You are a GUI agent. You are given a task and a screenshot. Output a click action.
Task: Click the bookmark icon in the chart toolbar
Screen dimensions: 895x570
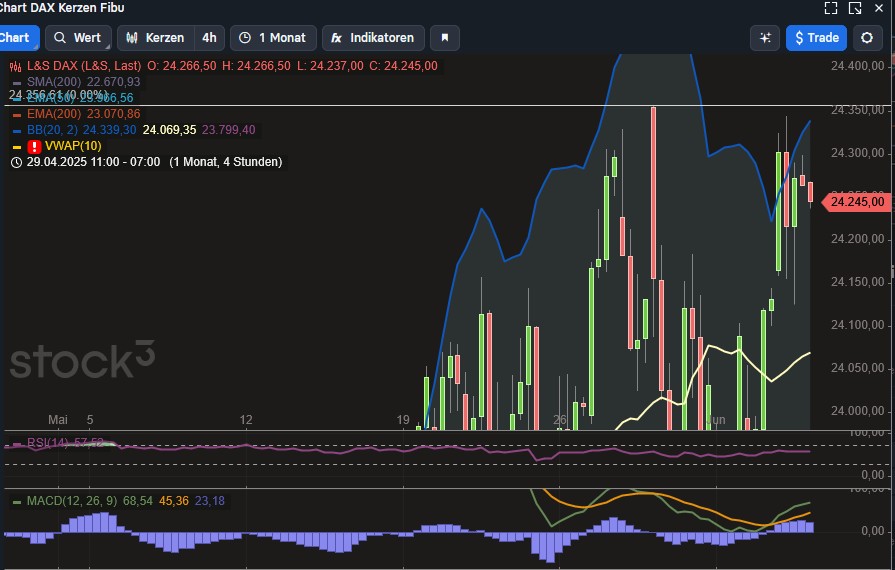(445, 38)
